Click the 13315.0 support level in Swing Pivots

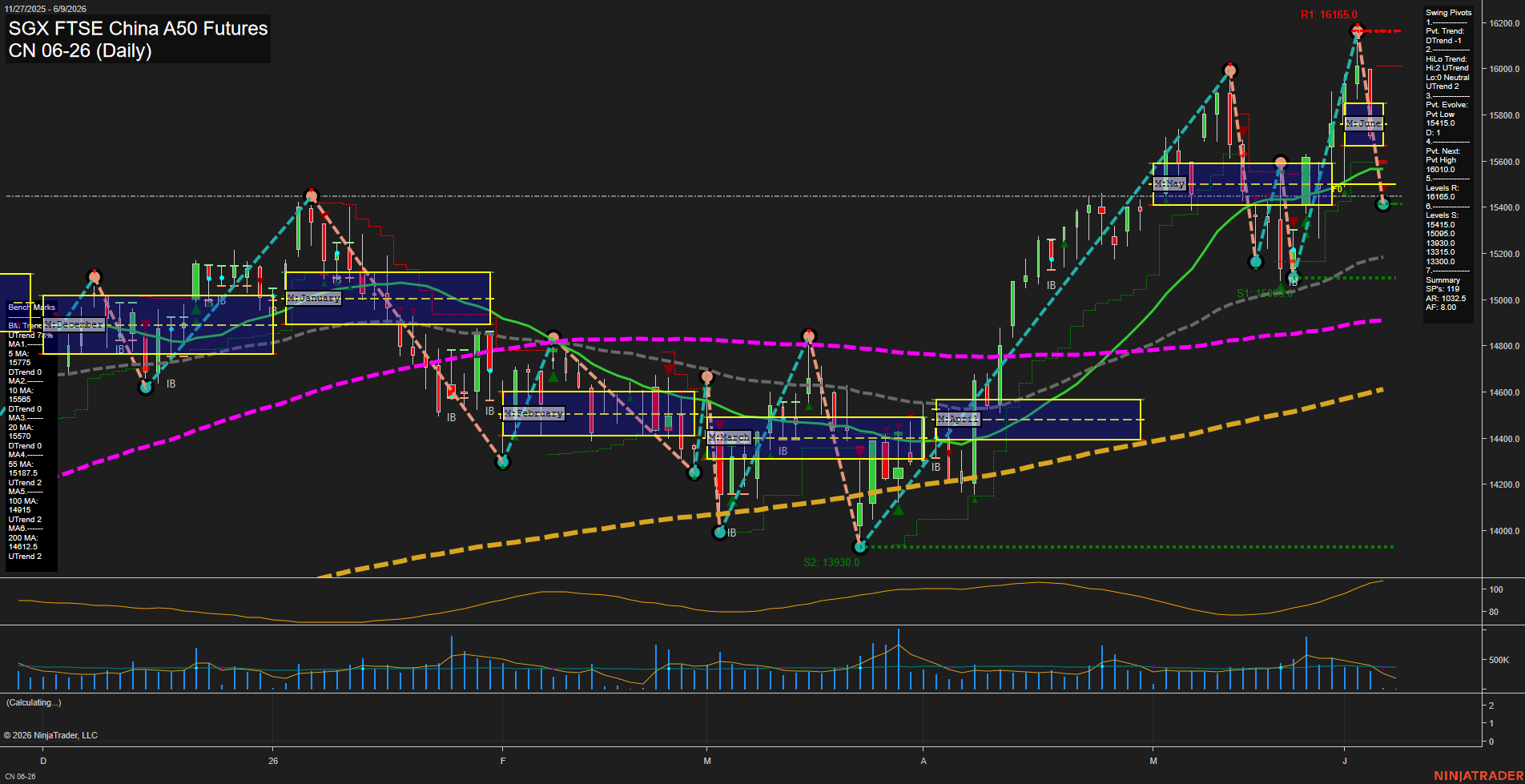[x=1440, y=252]
